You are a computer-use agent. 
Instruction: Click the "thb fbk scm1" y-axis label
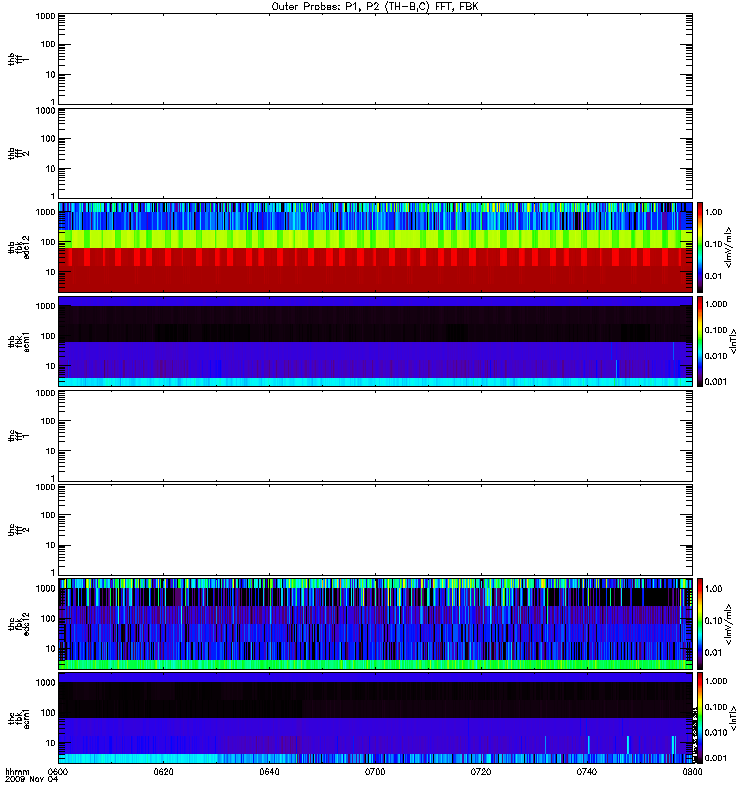[19, 341]
